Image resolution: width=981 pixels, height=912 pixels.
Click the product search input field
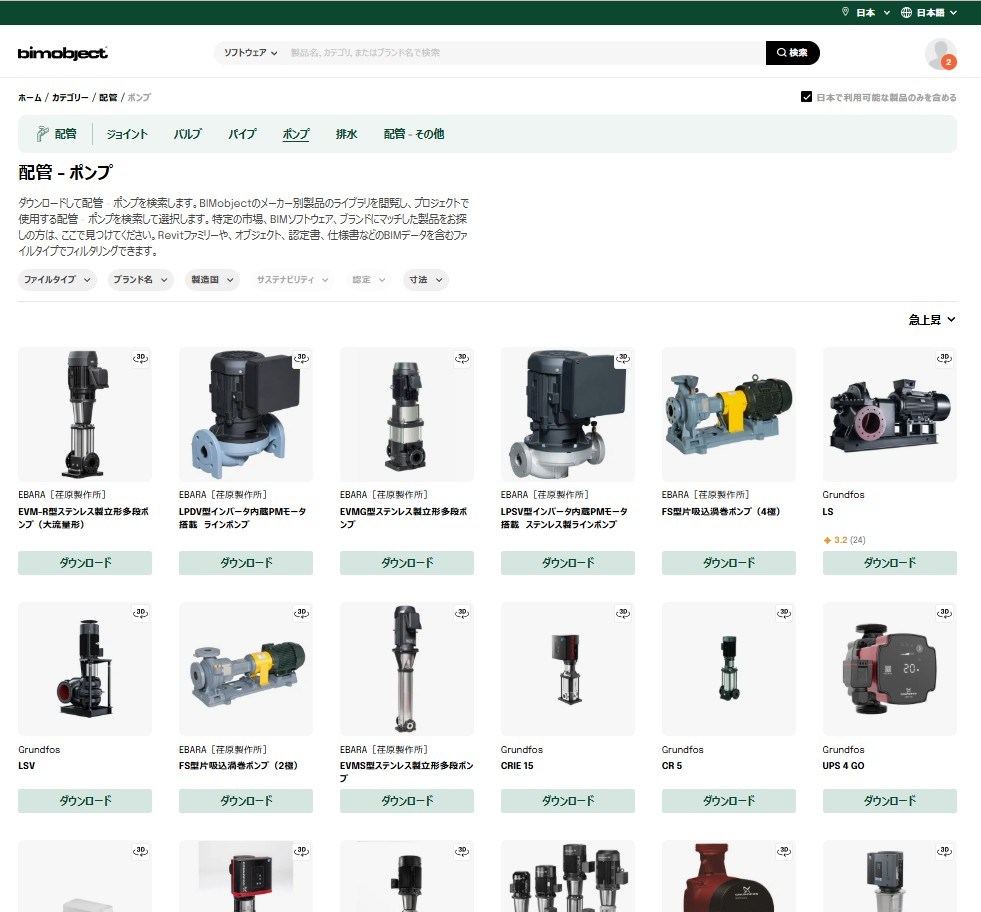click(525, 53)
